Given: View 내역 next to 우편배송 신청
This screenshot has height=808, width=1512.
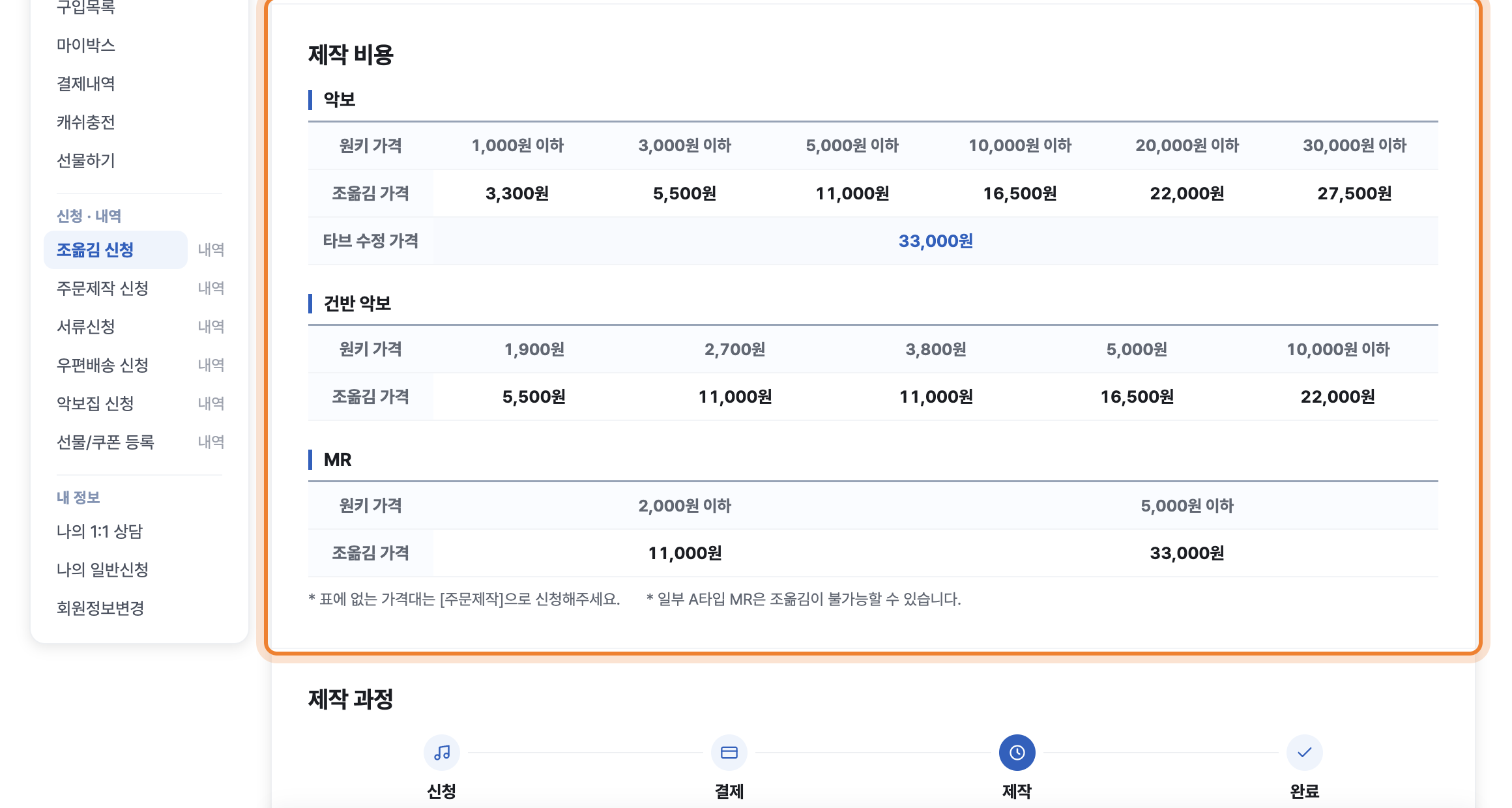Looking at the screenshot, I should [x=211, y=365].
